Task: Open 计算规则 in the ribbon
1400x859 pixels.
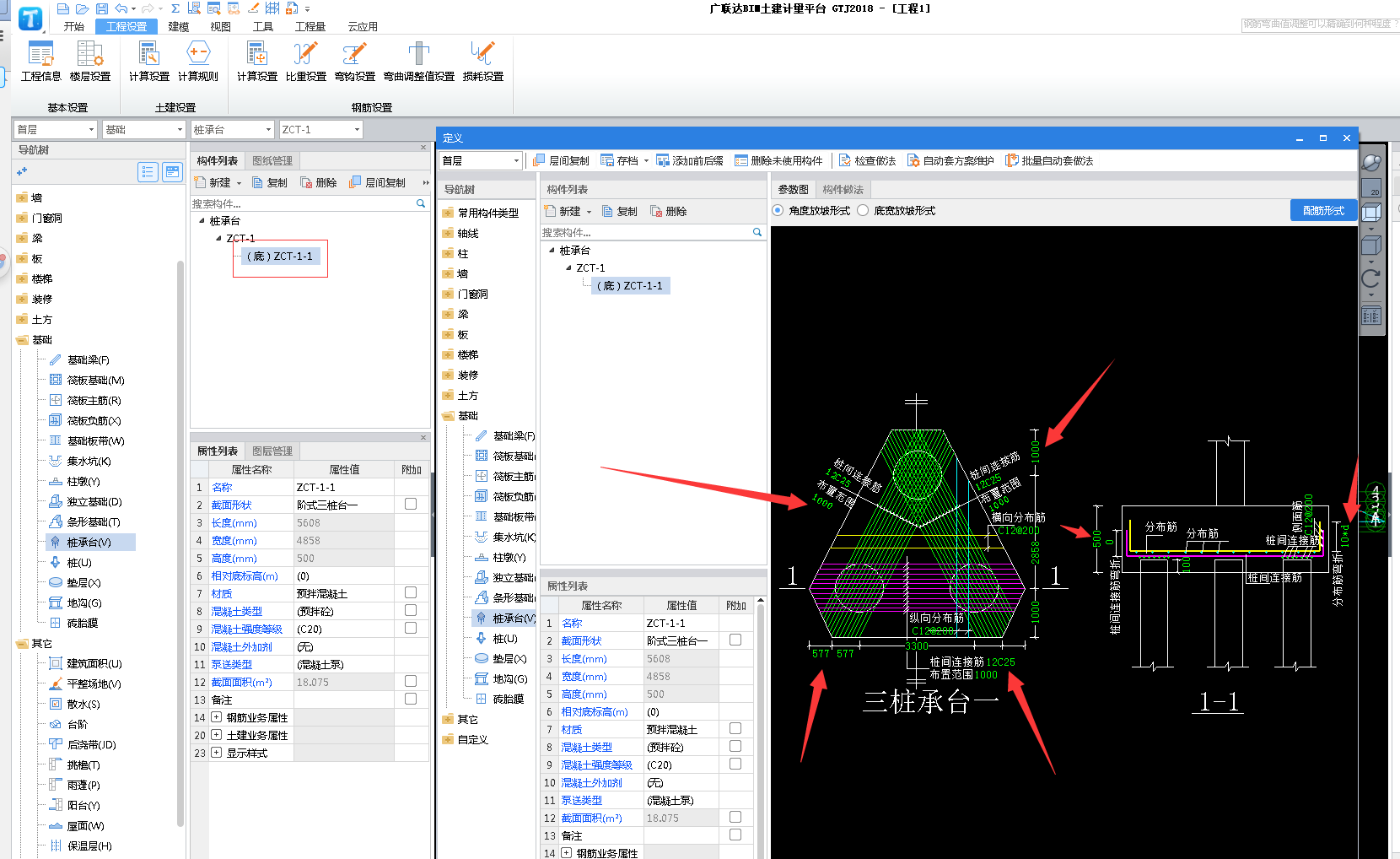Action: click(198, 62)
